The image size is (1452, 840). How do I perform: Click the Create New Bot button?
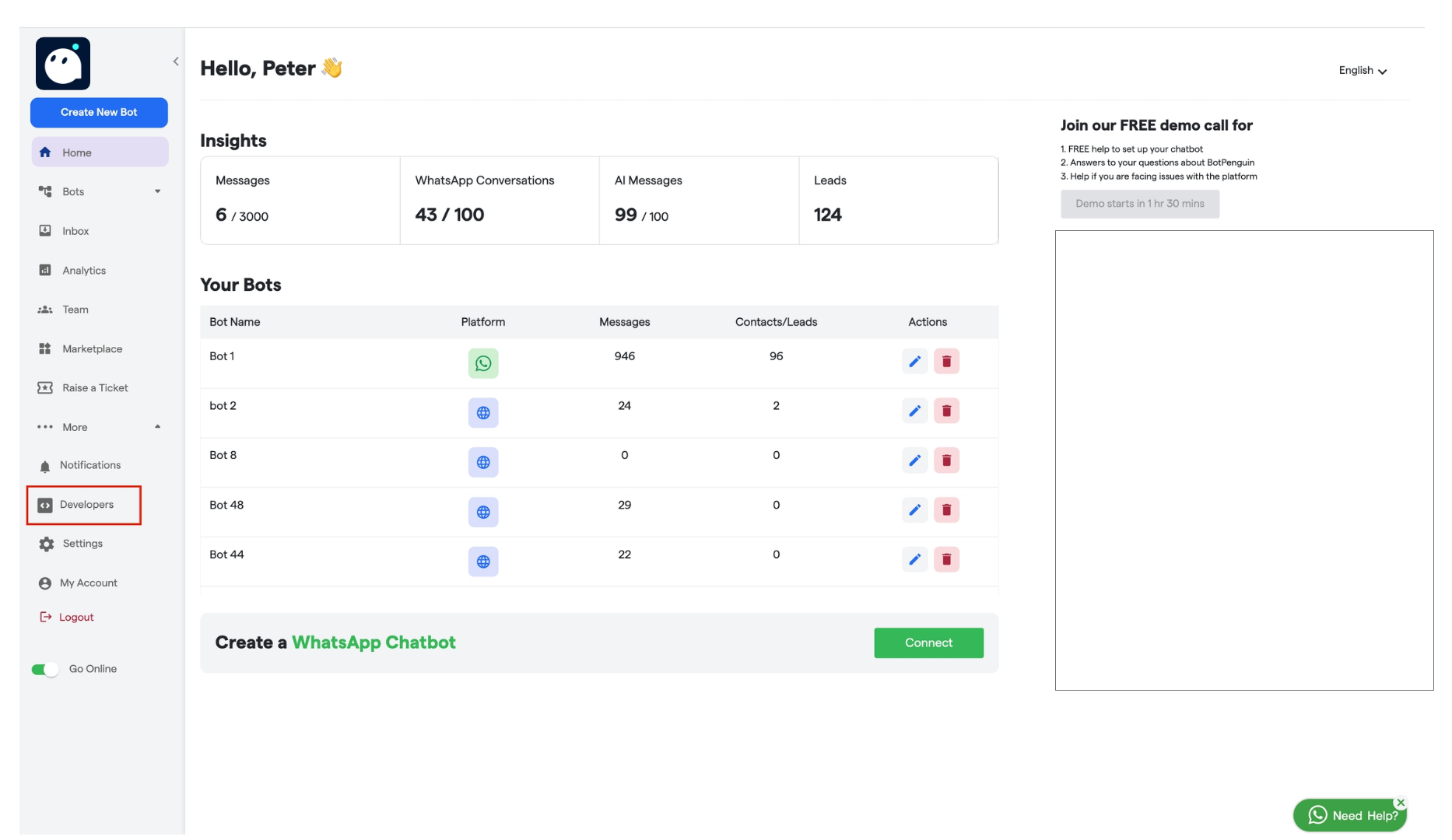[99, 112]
